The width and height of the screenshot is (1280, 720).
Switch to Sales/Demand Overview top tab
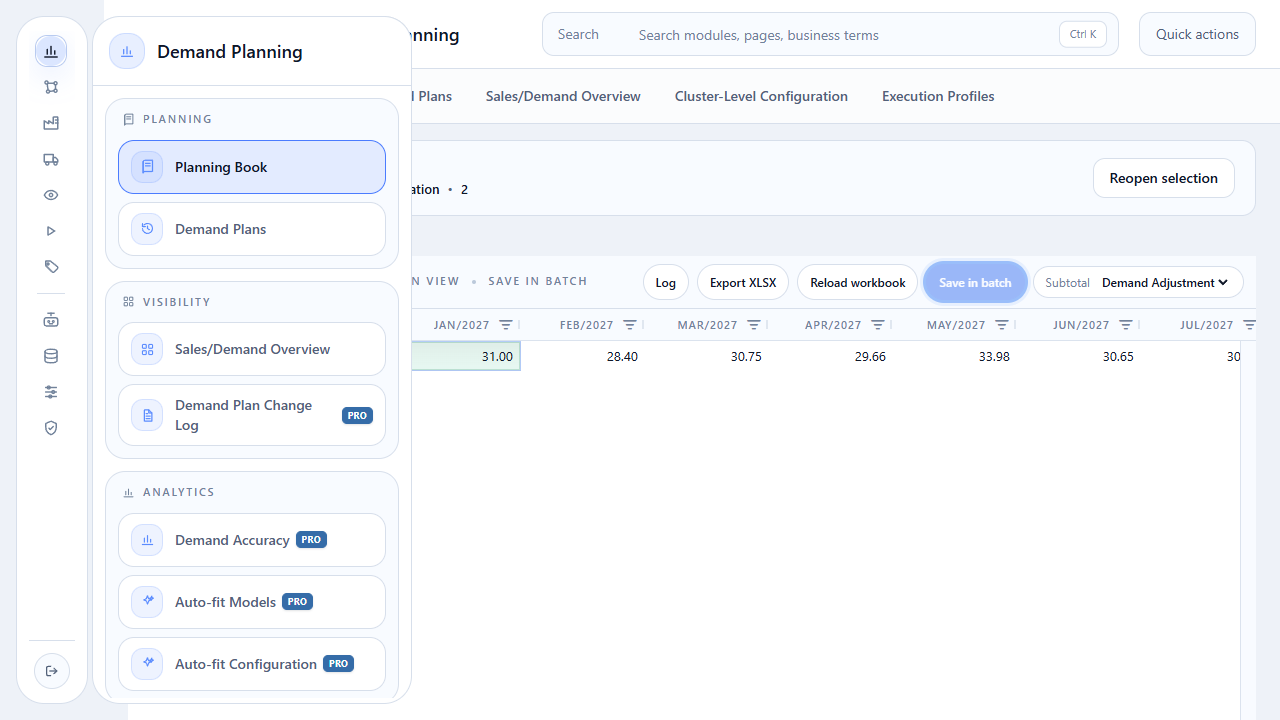[563, 96]
